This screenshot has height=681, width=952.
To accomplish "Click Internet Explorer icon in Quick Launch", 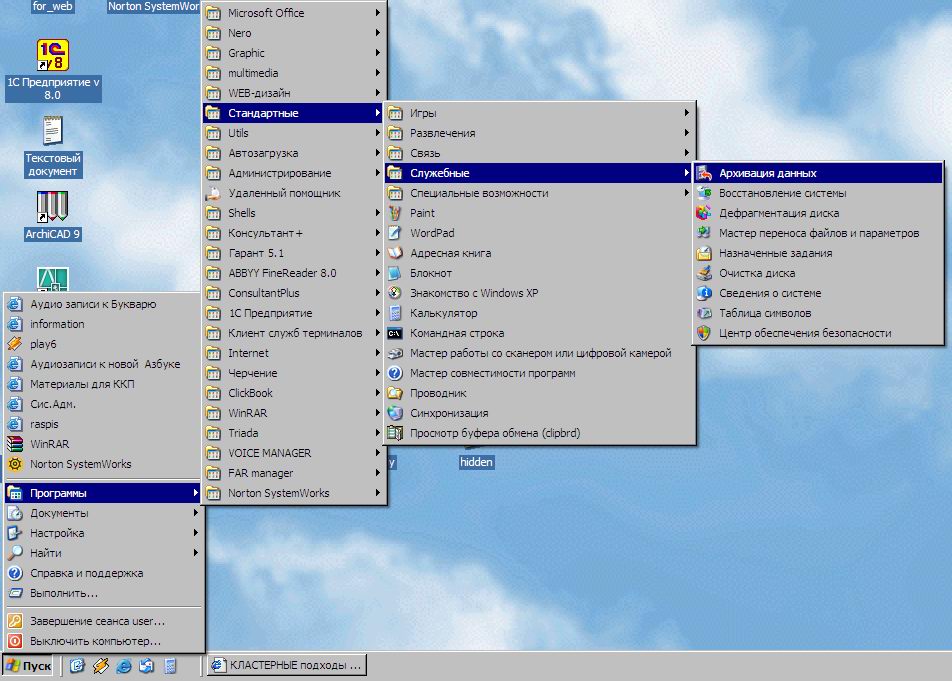I will (x=124, y=666).
